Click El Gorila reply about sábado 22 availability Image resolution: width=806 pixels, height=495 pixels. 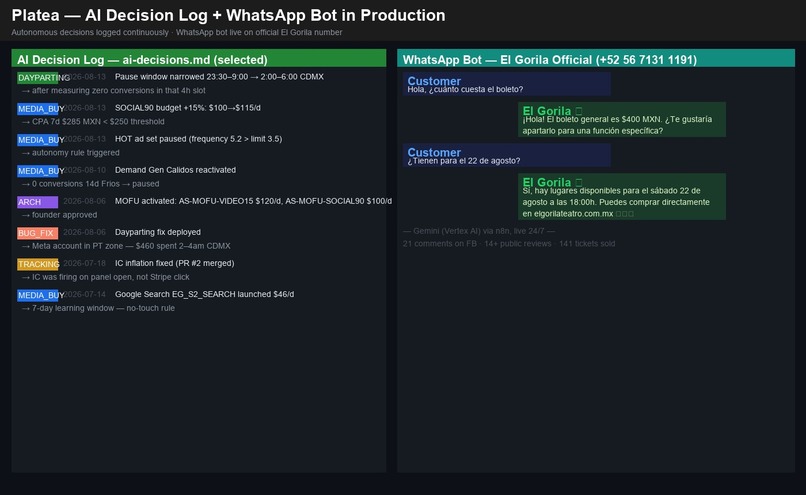coord(622,196)
